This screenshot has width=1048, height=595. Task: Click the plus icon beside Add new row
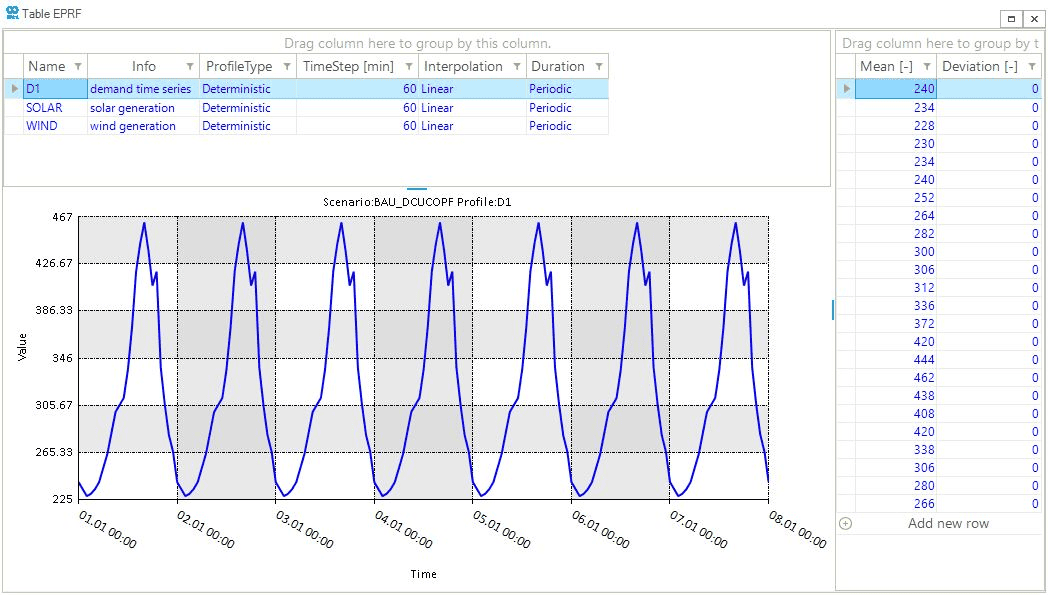click(x=846, y=523)
